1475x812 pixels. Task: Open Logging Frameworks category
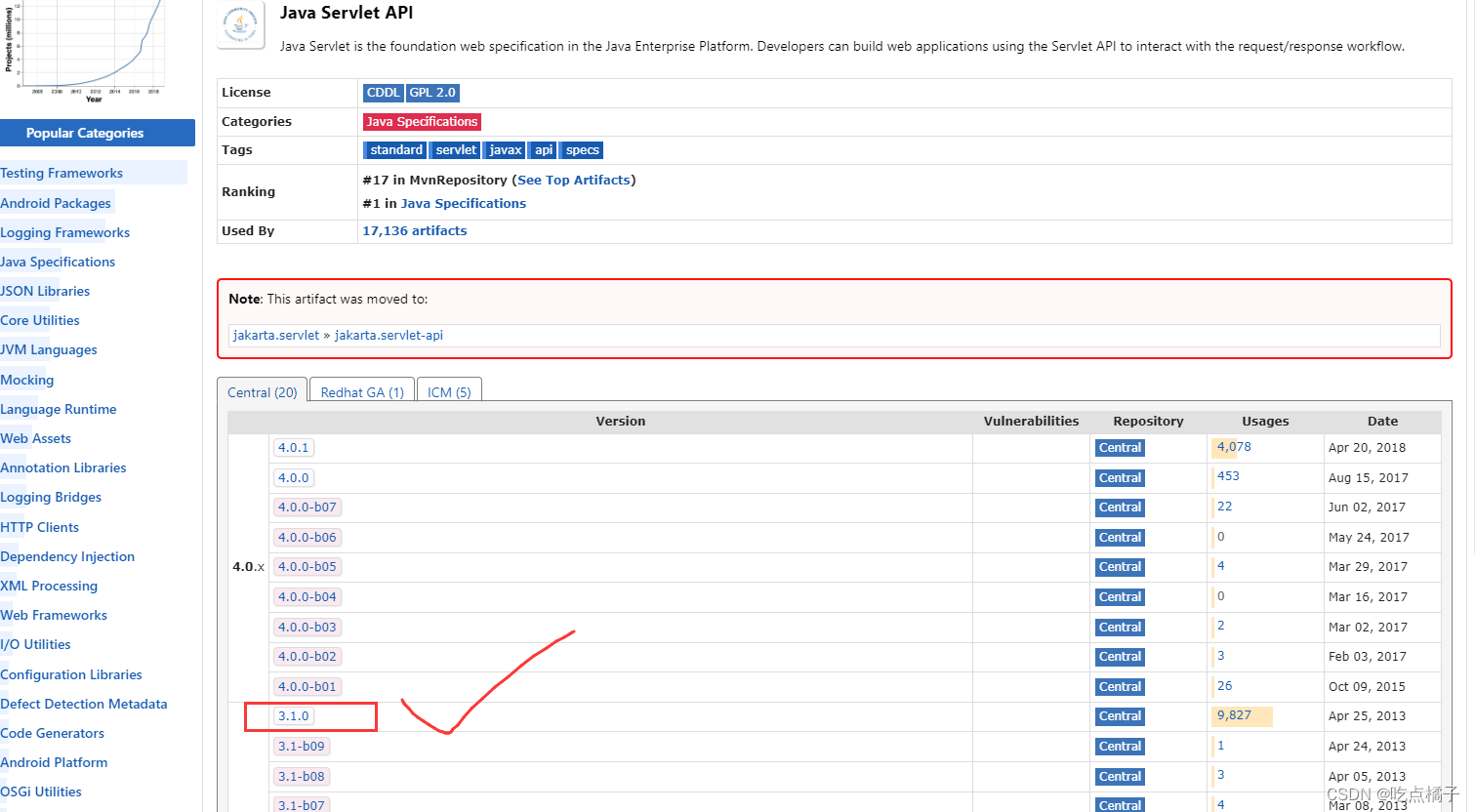coord(64,232)
